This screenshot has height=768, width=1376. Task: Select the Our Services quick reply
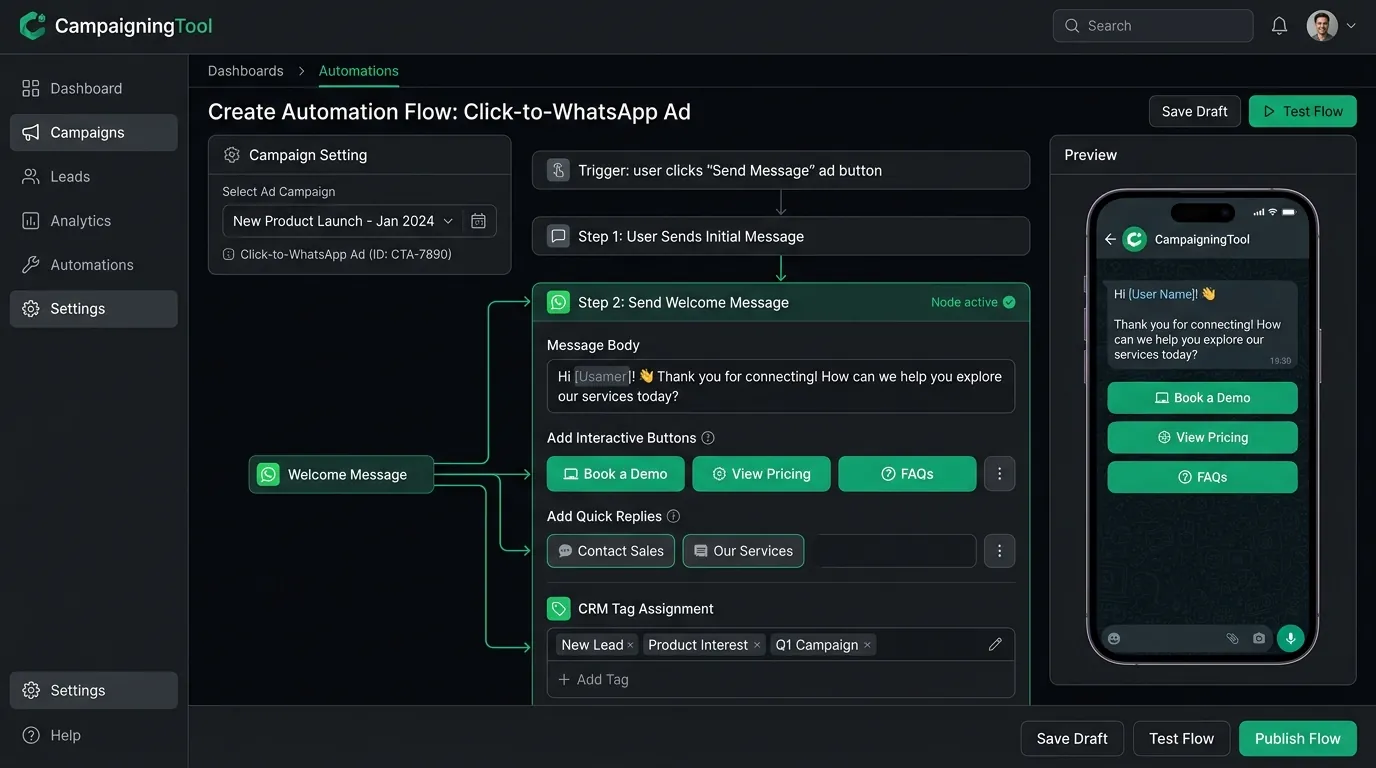743,551
